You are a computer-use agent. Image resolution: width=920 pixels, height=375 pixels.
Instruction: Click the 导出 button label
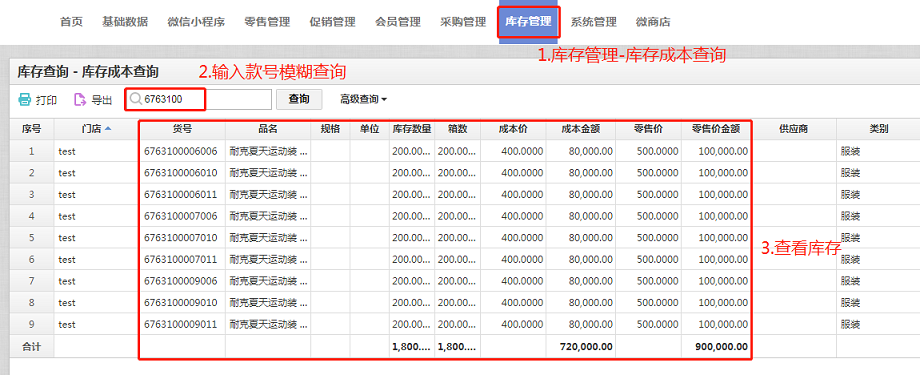102,100
